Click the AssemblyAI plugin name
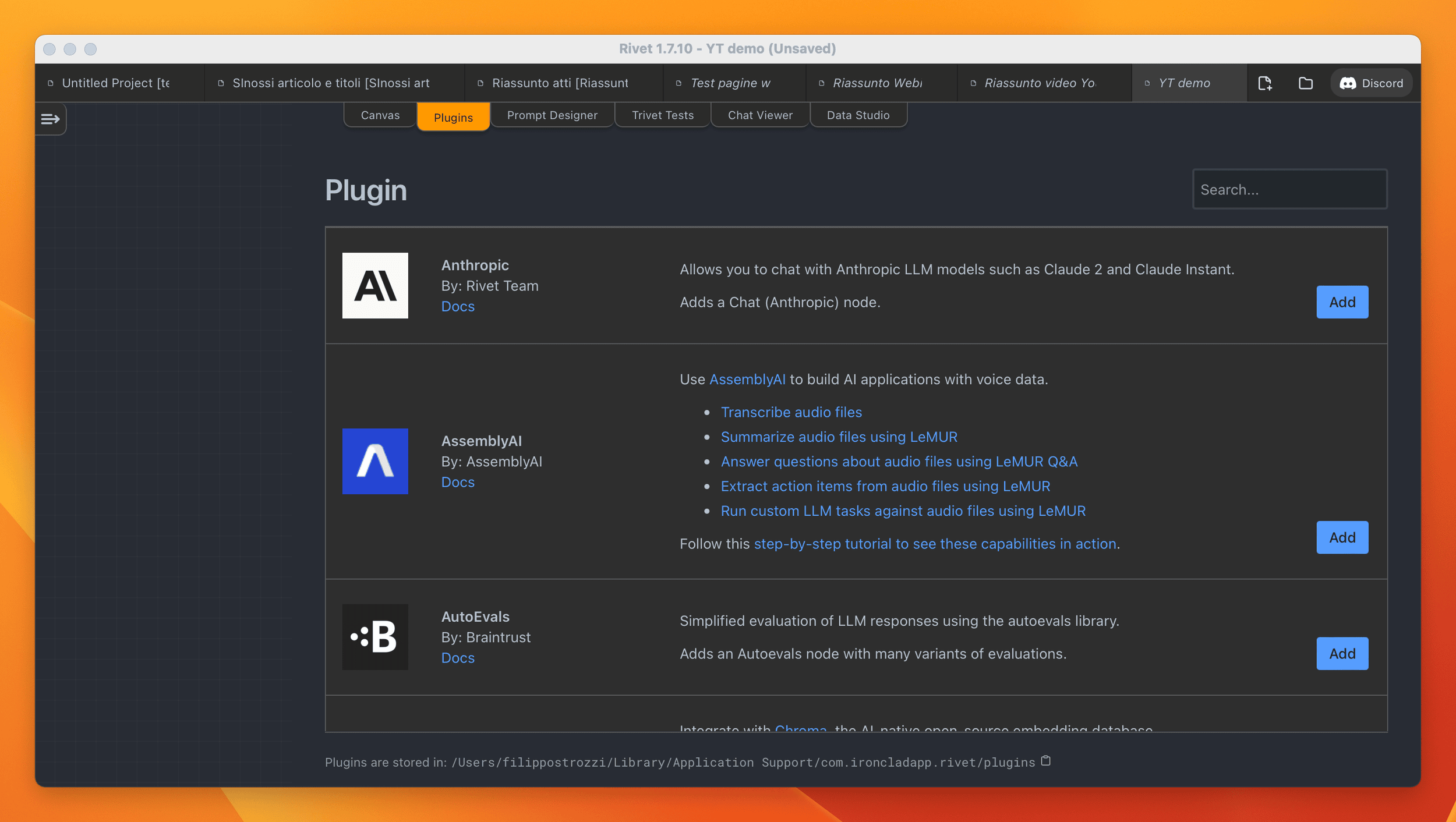Viewport: 1456px width, 822px height. point(481,441)
